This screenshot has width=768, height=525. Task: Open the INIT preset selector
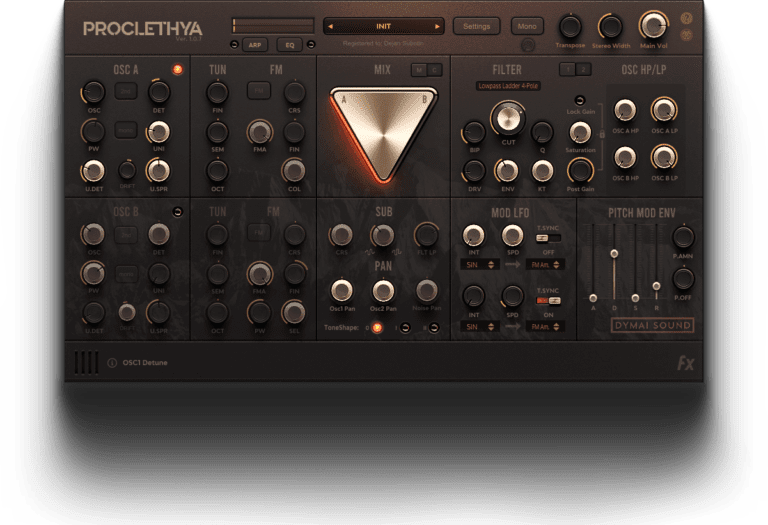[384, 26]
